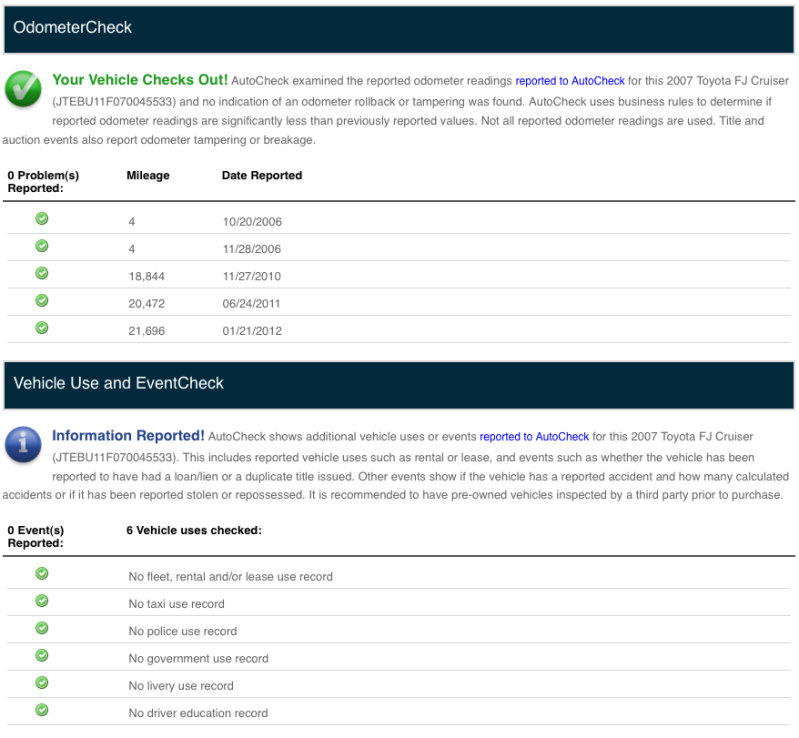The height and width of the screenshot is (738, 799).
Task: Select the date 06/24/2011
Action: [252, 304]
